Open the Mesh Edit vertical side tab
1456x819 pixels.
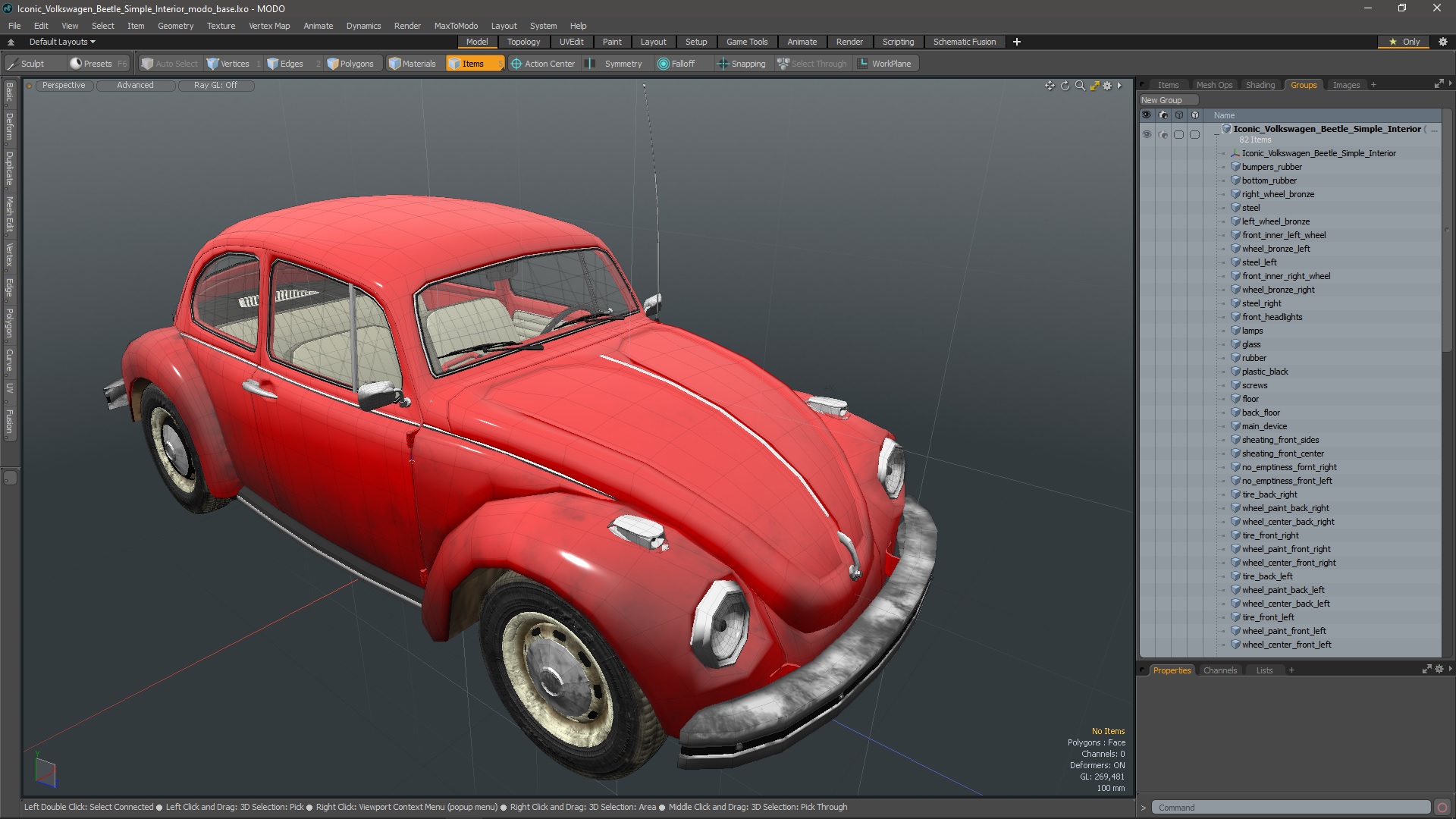(9, 215)
